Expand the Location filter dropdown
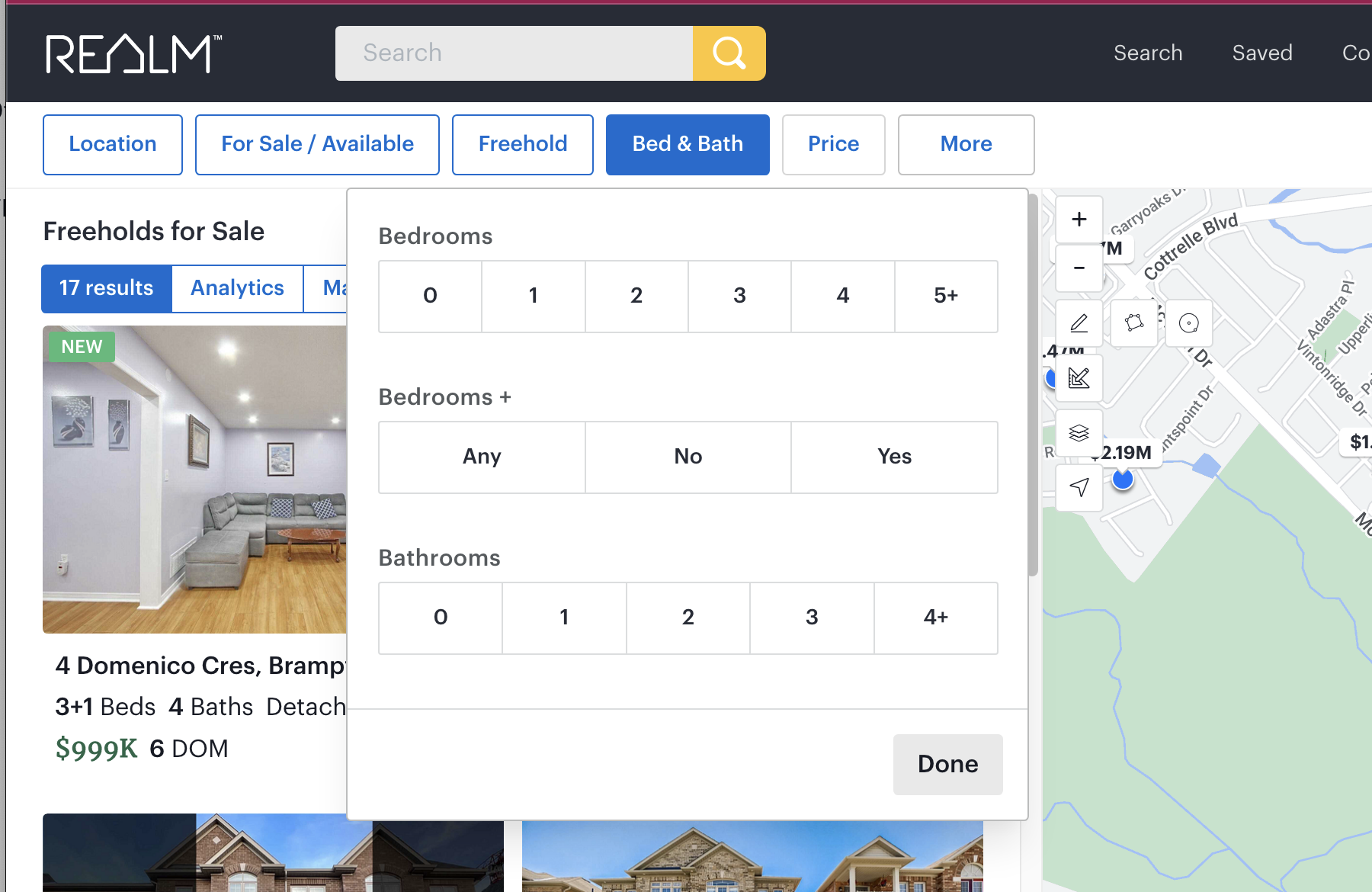 point(113,144)
